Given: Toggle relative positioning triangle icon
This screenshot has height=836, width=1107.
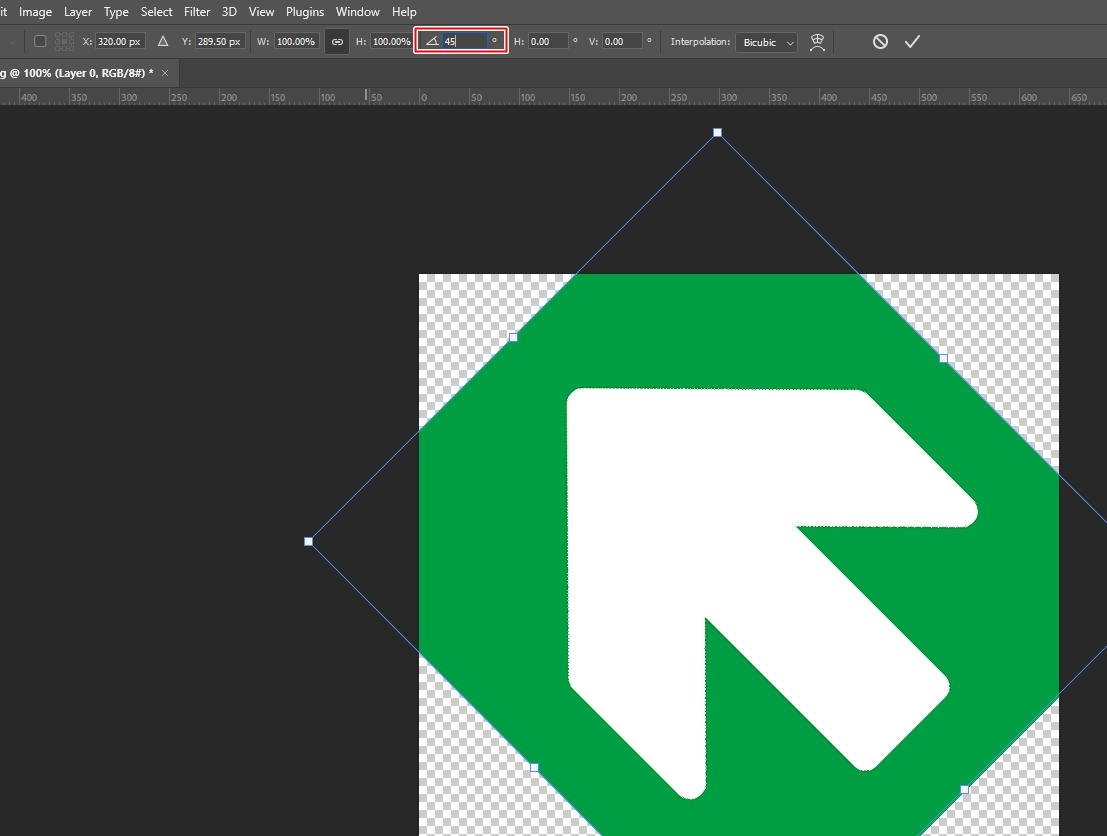Looking at the screenshot, I should pyautogui.click(x=163, y=42).
